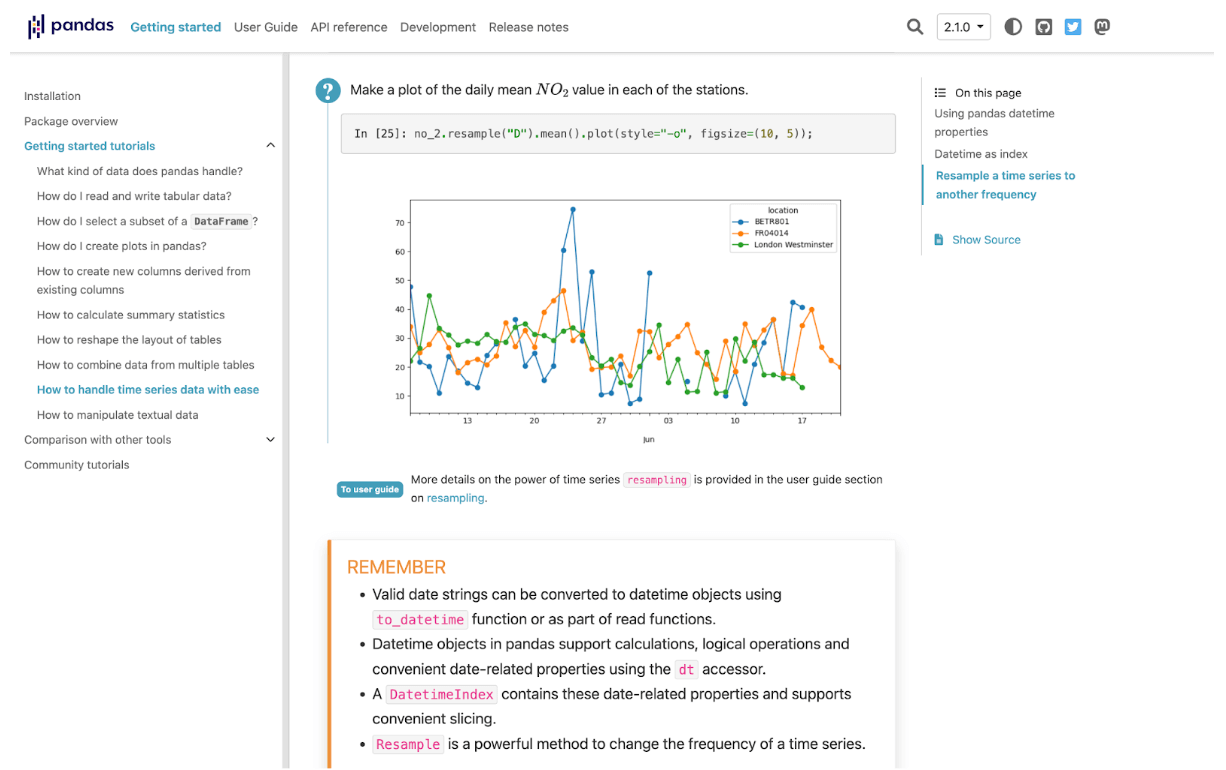Click the blue BETR801 legend marker
This screenshot has height=770, width=1226.
coord(739,222)
